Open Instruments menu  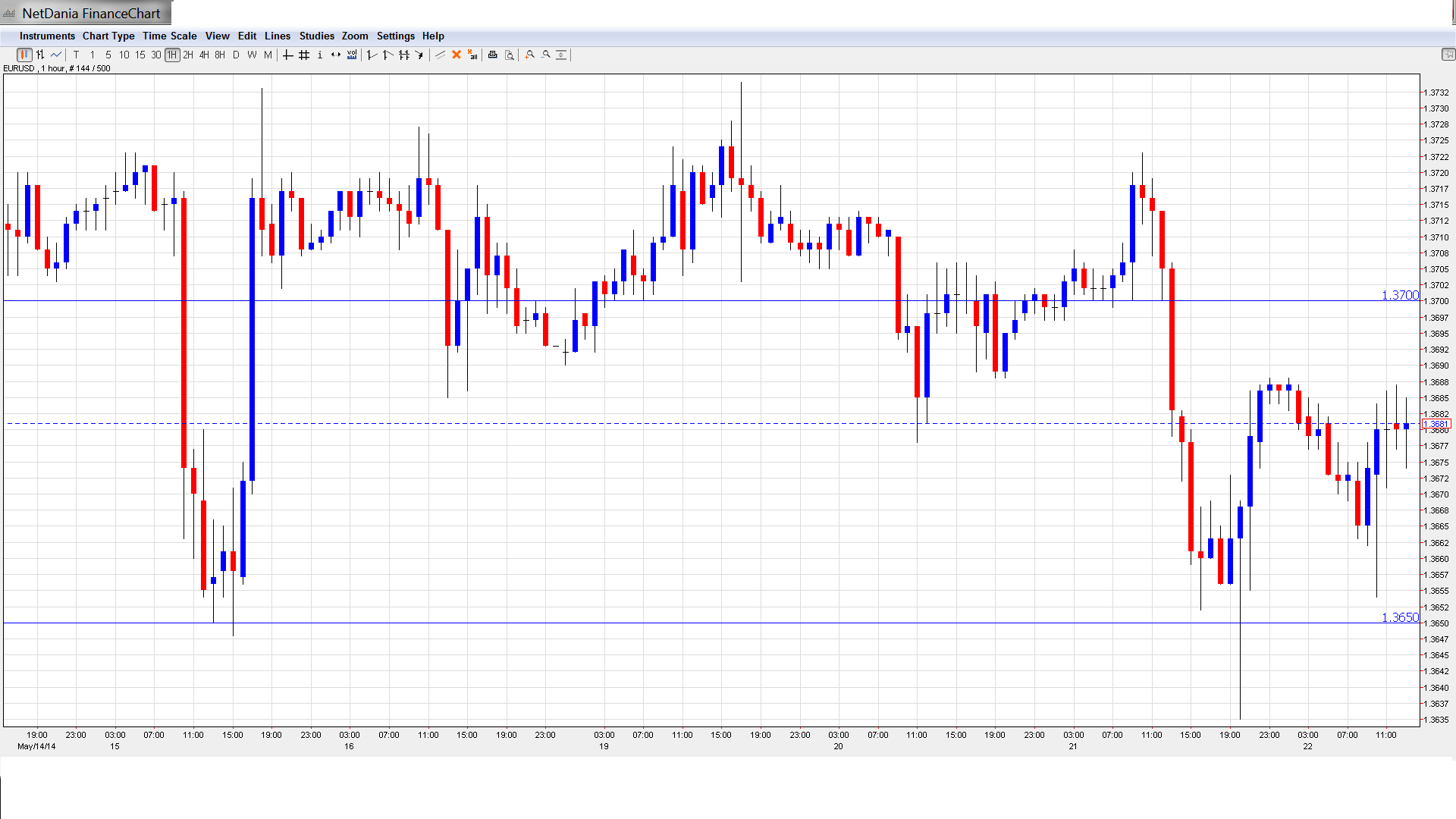[x=47, y=36]
